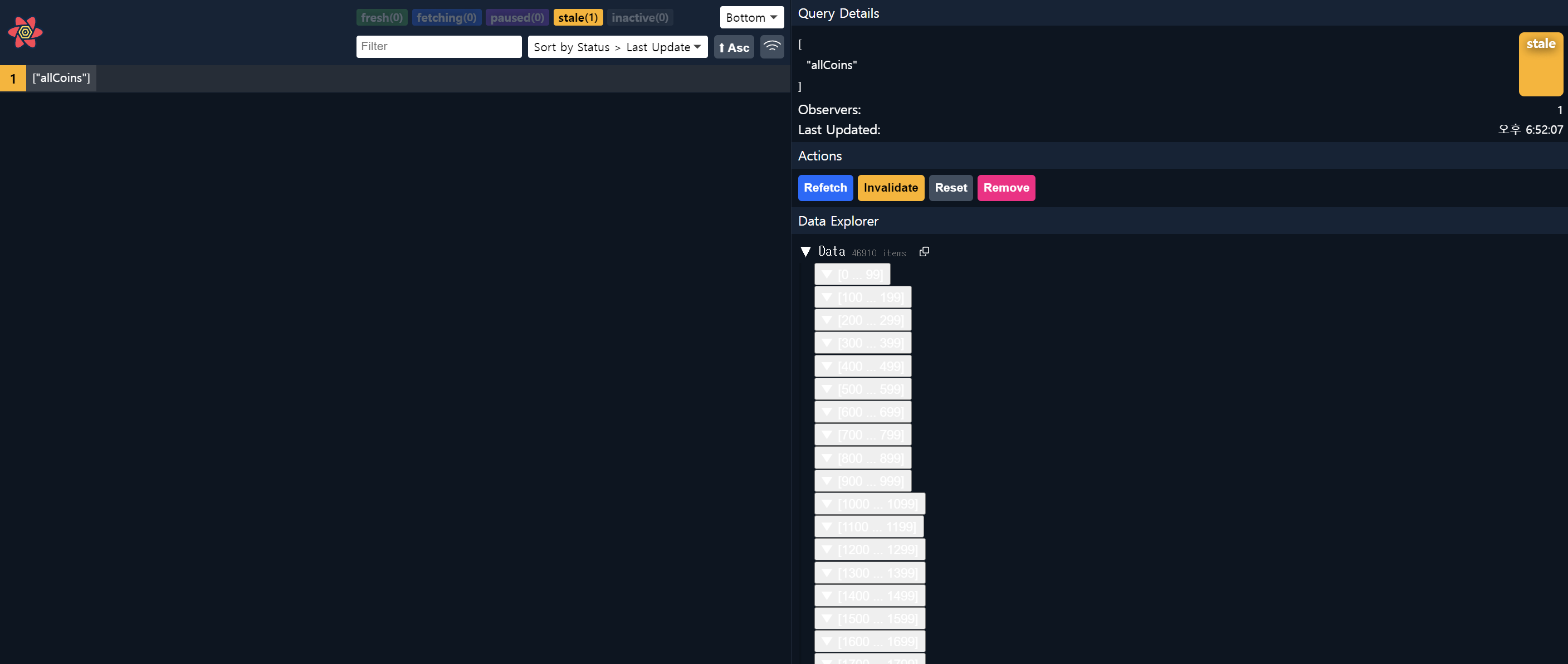
Task: Toggle the fetching(0) status filter
Action: (x=446, y=18)
